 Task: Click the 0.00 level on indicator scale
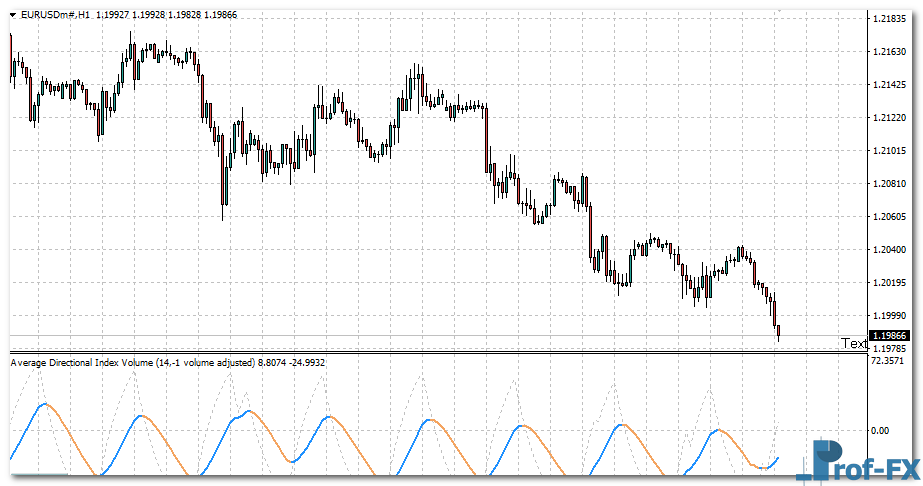click(880, 430)
